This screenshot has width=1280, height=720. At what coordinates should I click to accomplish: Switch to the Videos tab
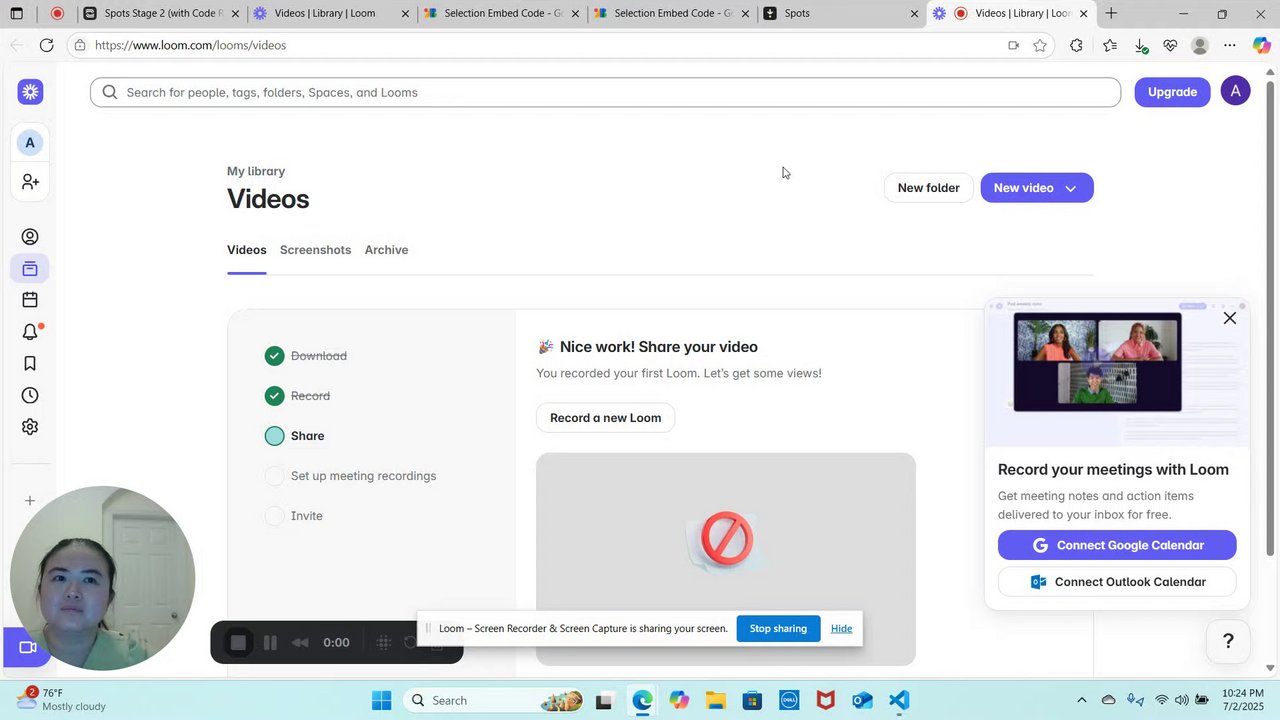(246, 250)
